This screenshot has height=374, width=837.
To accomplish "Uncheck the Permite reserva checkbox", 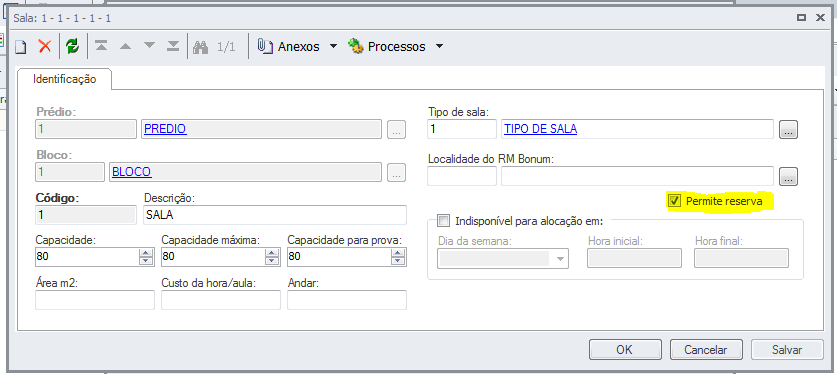I will coord(675,201).
